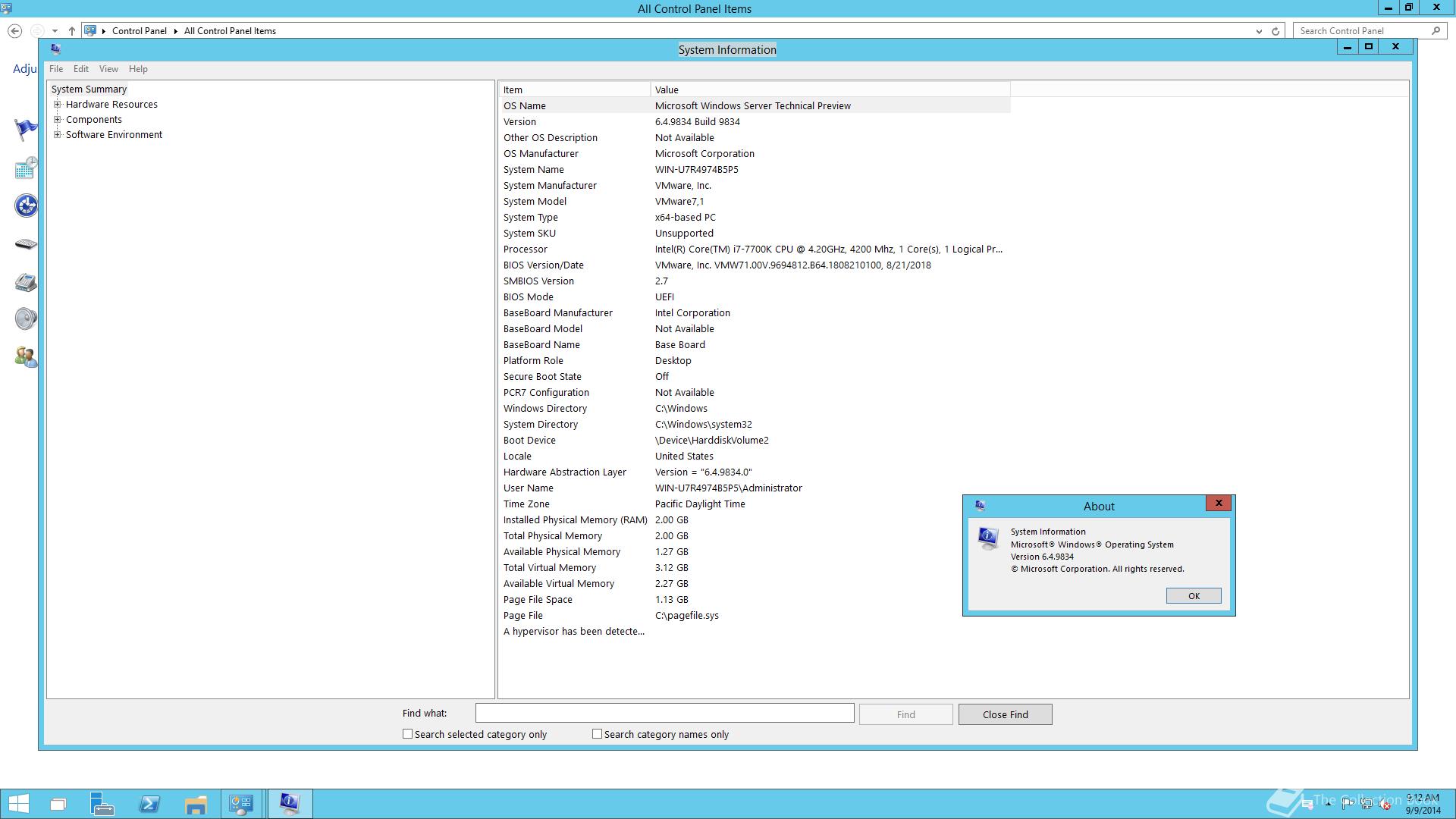This screenshot has height=819, width=1456.
Task: Open Ease of Access Center icon in Control Panel
Action: point(26,206)
